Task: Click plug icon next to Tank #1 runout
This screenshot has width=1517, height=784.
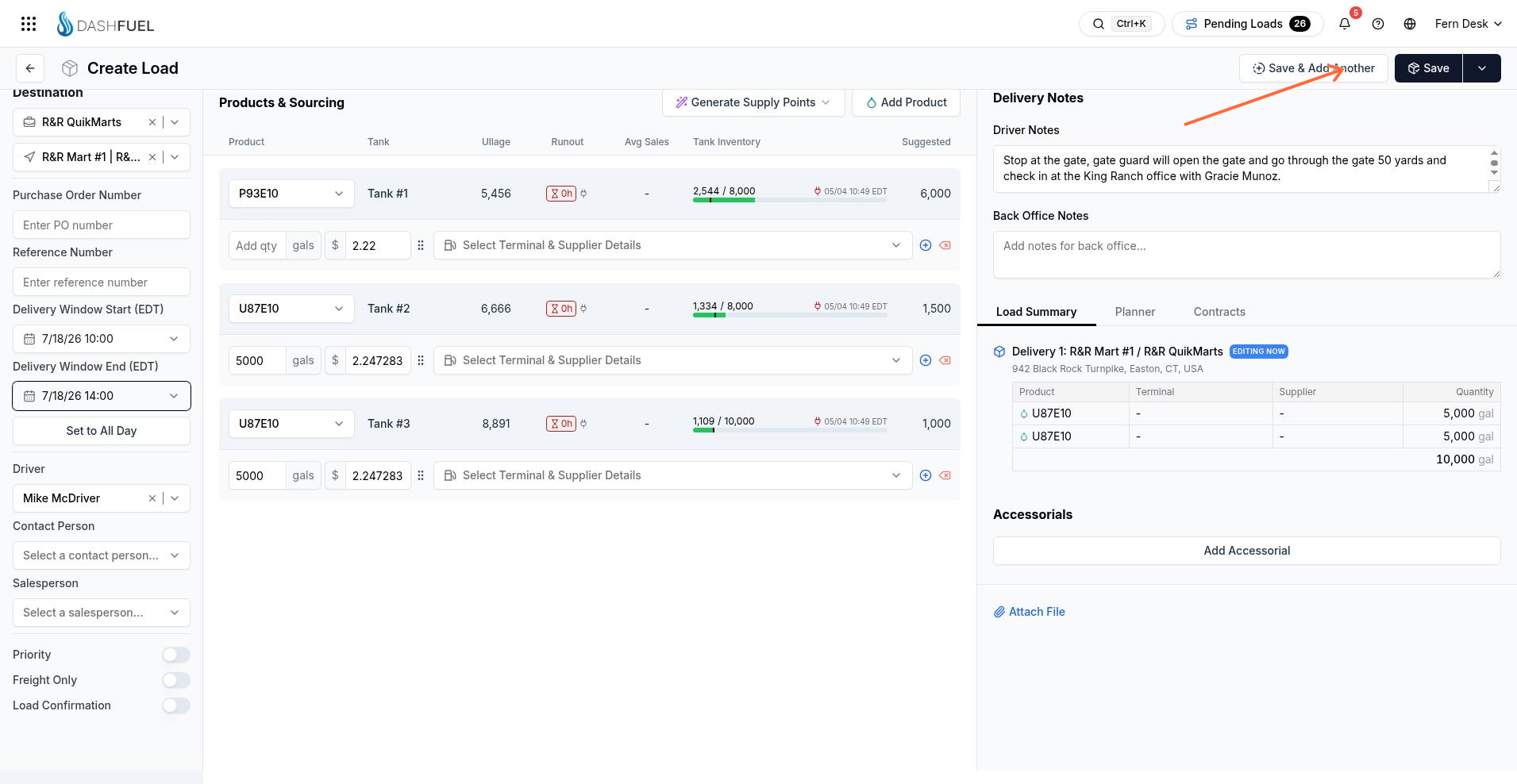Action: [x=583, y=194]
